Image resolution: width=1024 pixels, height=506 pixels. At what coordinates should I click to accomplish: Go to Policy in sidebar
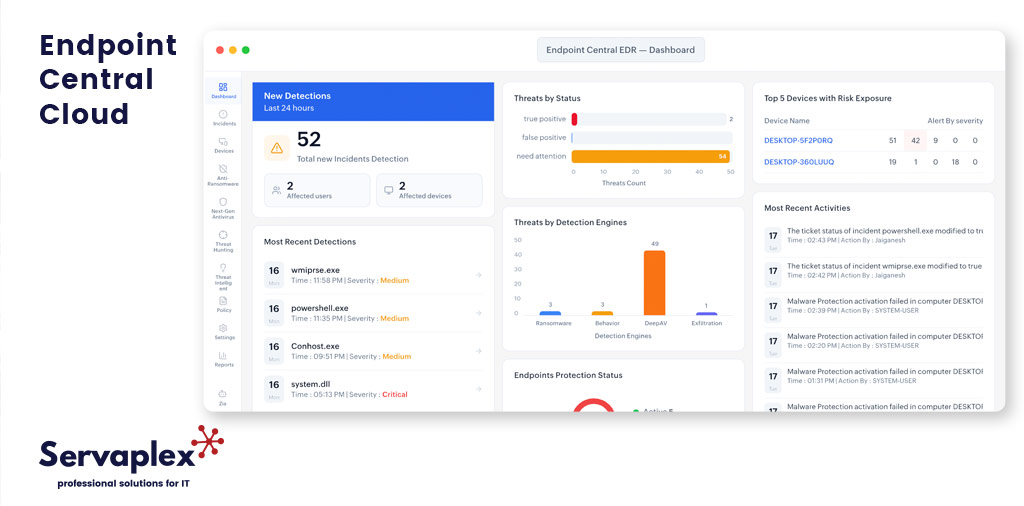point(223,304)
